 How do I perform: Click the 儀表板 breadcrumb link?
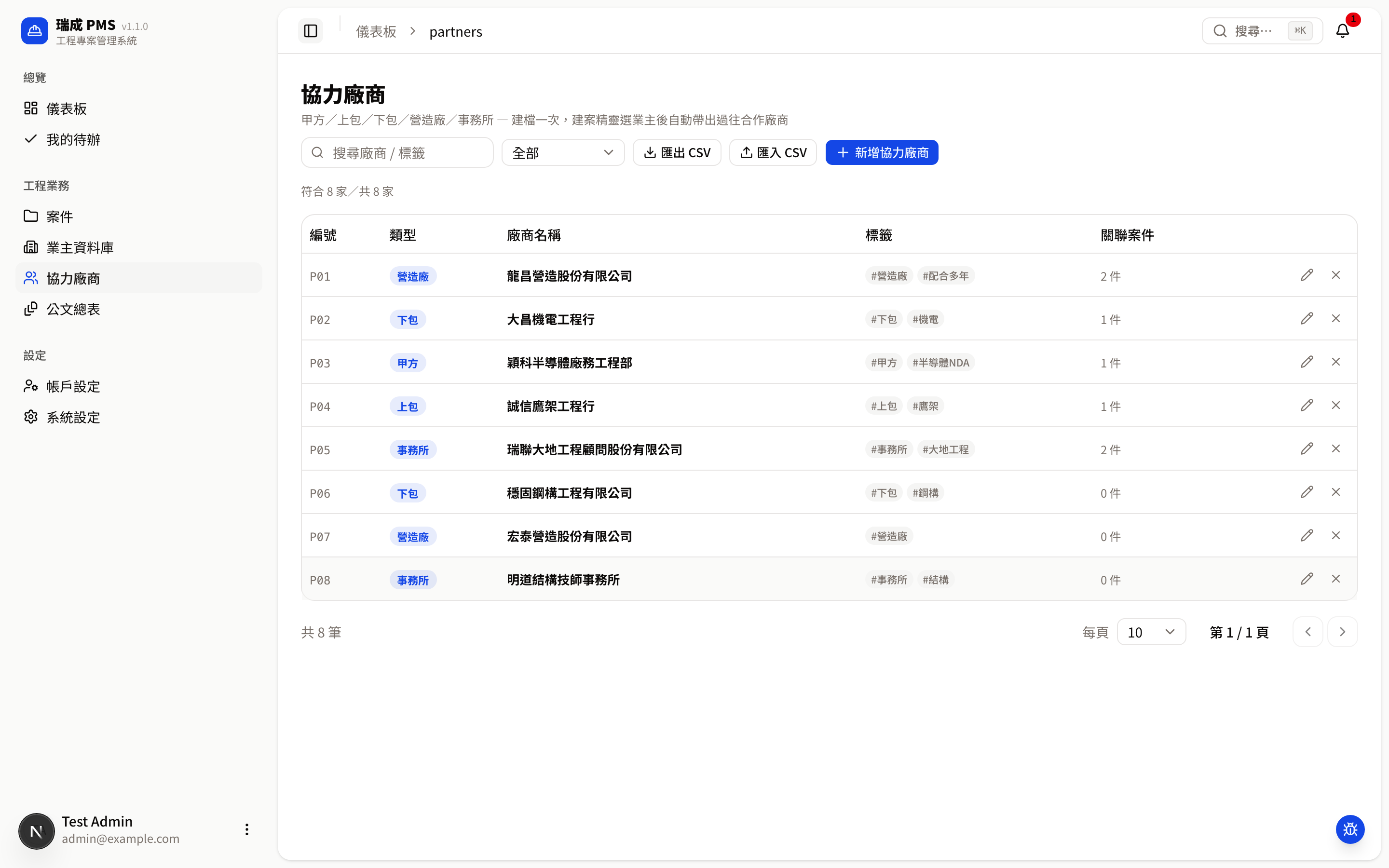click(376, 31)
